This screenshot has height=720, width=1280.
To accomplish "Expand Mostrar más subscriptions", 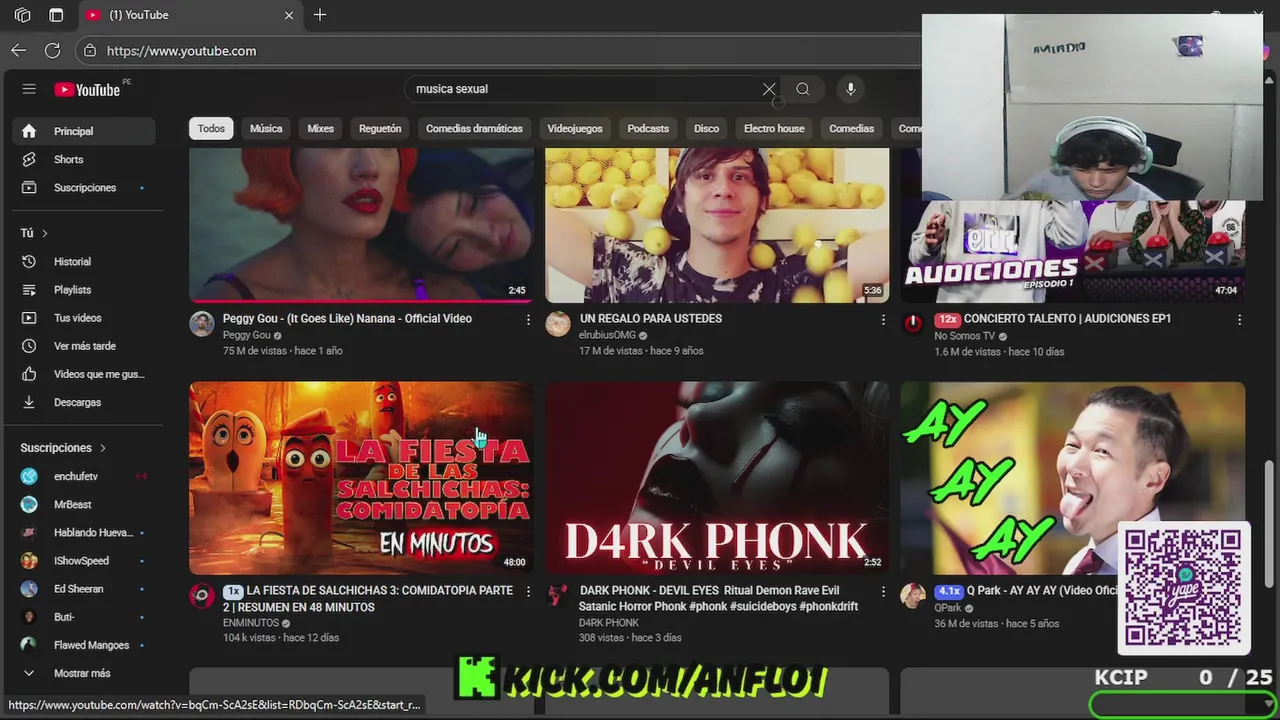I will (83, 673).
